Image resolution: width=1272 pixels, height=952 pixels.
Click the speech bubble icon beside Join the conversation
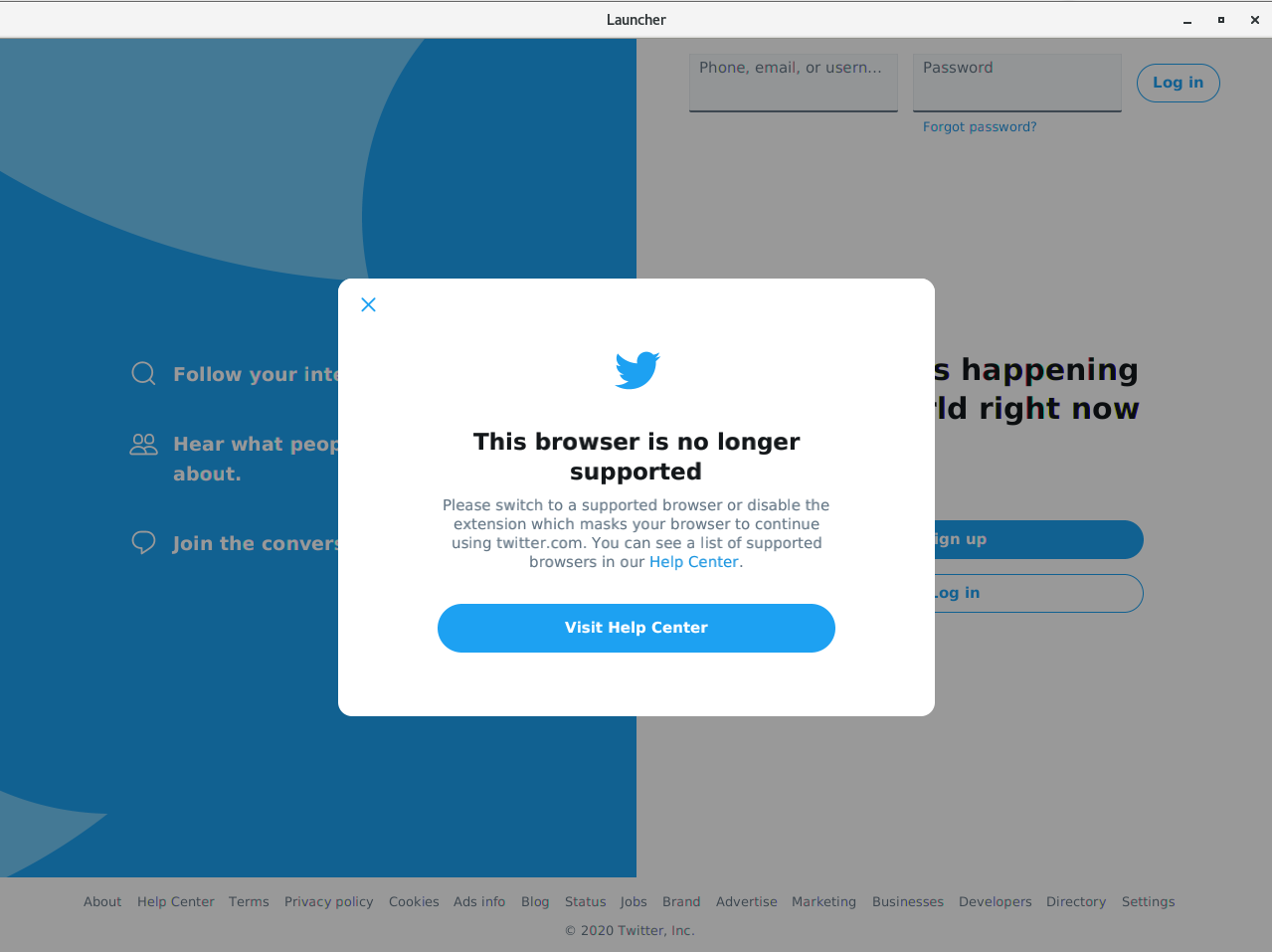(143, 542)
